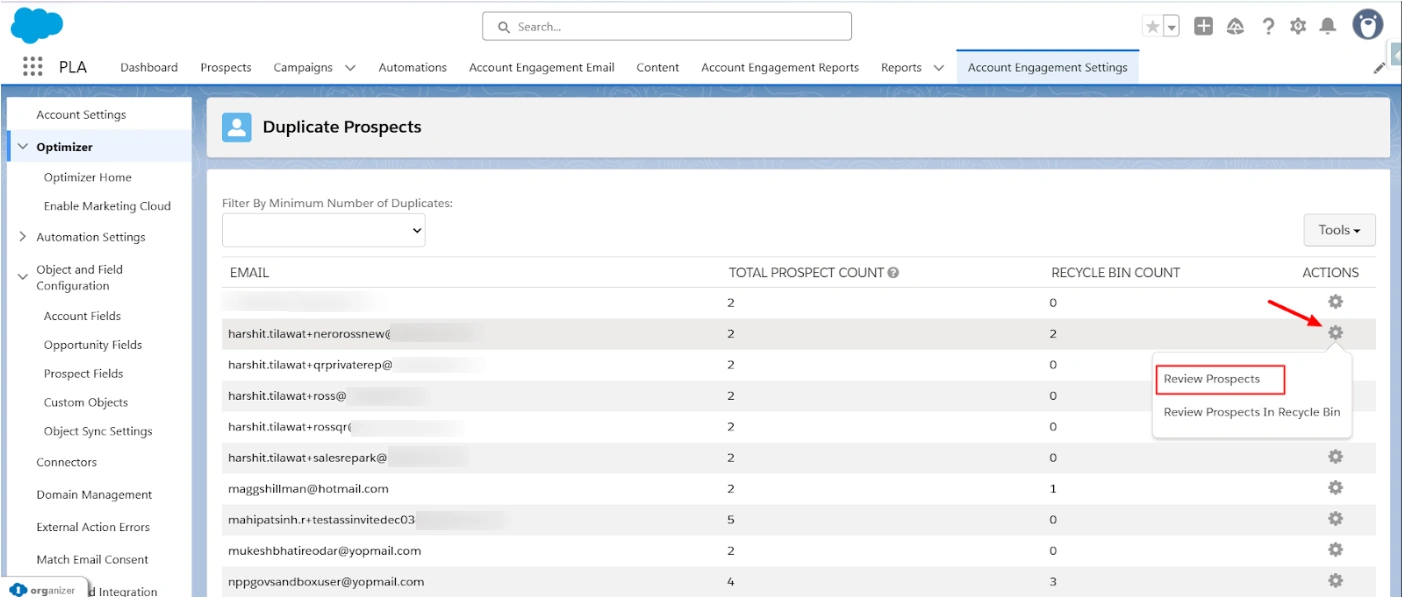Open the Tools dropdown button
The height and width of the screenshot is (598, 1402).
tap(1339, 230)
